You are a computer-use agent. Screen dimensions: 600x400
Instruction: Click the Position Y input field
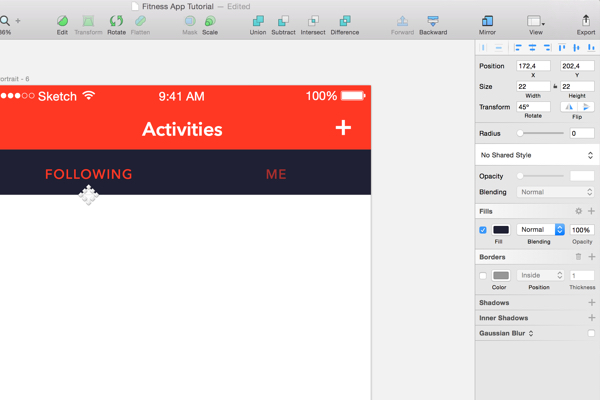coord(577,66)
